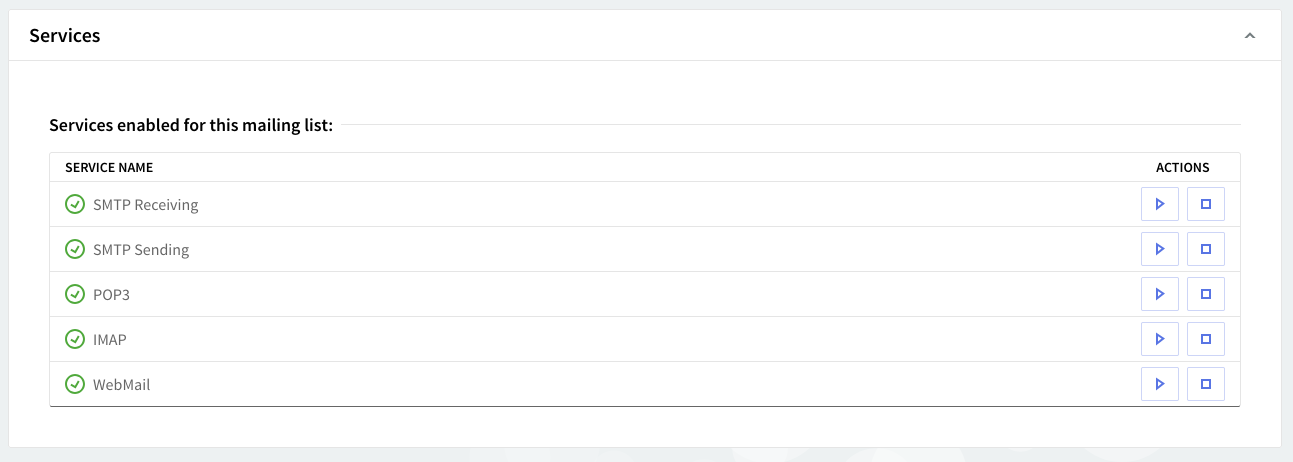Start the WebMail service

click(x=1159, y=384)
